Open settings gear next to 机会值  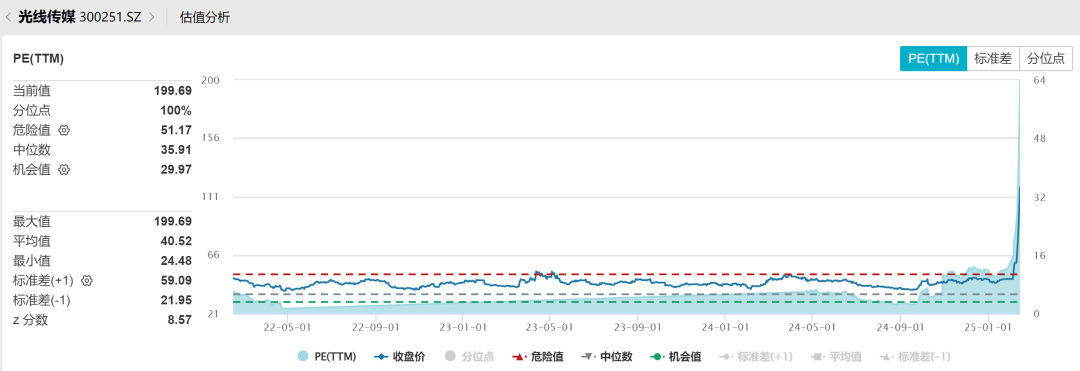[x=64, y=169]
